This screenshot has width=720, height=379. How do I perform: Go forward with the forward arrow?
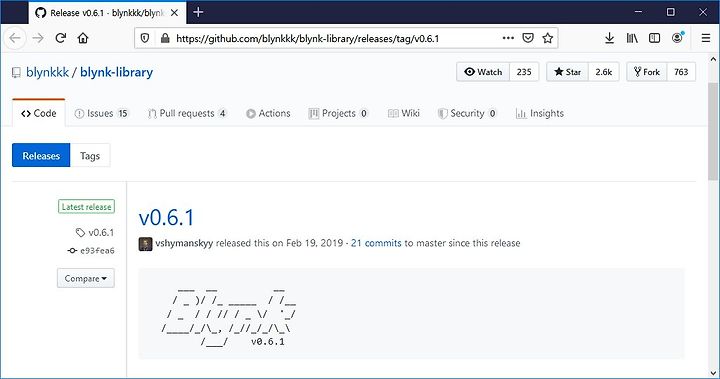coord(38,38)
